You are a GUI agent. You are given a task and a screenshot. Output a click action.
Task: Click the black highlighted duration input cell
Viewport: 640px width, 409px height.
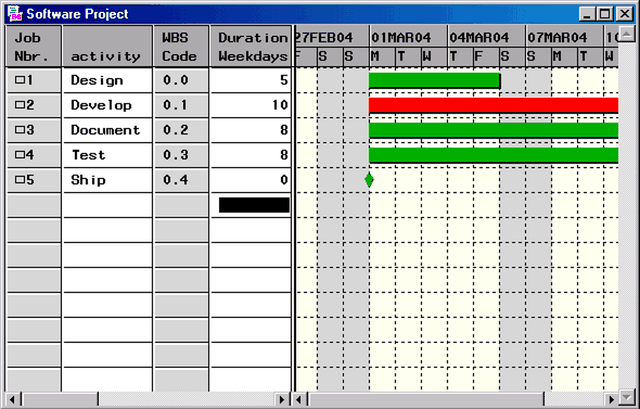254,205
